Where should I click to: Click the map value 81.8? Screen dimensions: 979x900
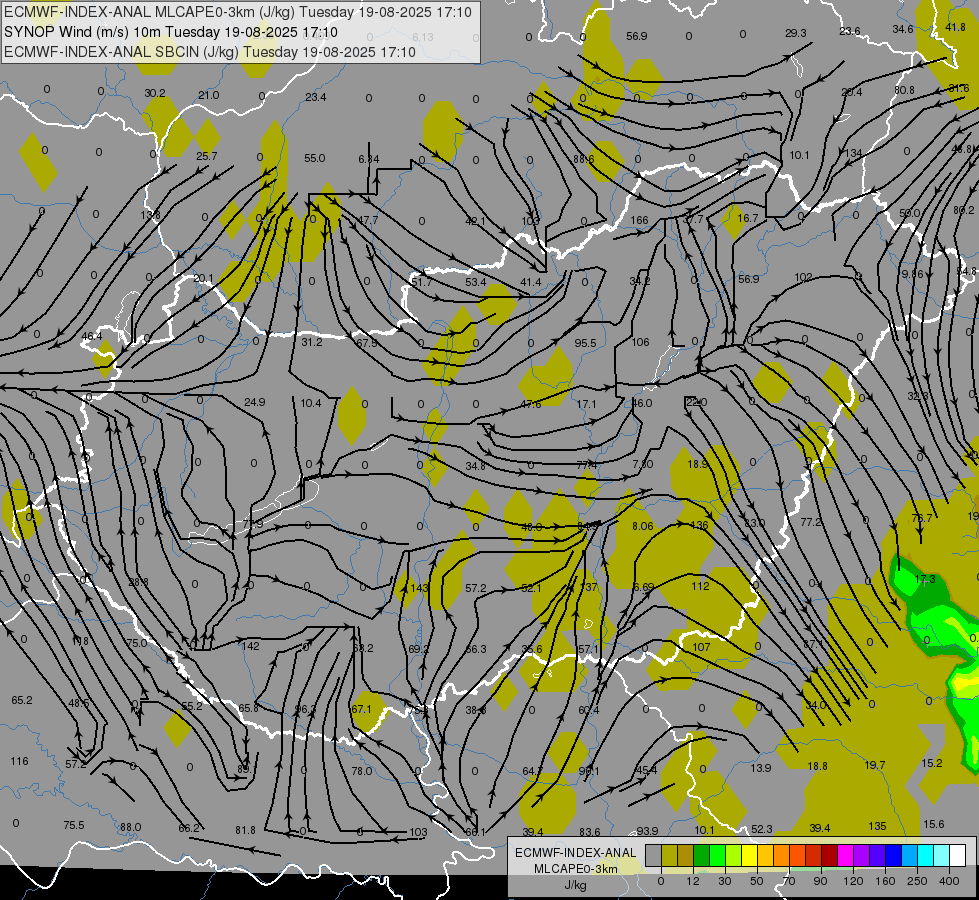[245, 830]
